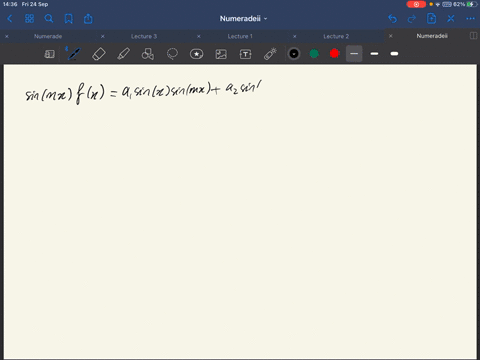Tap the battery status indicator
The image size is (480, 360).
472,4
